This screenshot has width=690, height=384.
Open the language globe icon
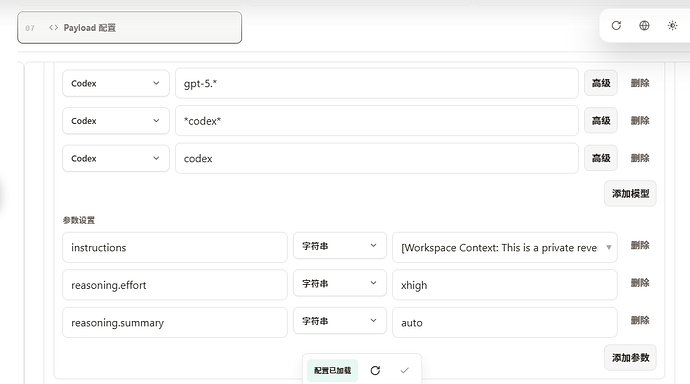pyautogui.click(x=644, y=26)
